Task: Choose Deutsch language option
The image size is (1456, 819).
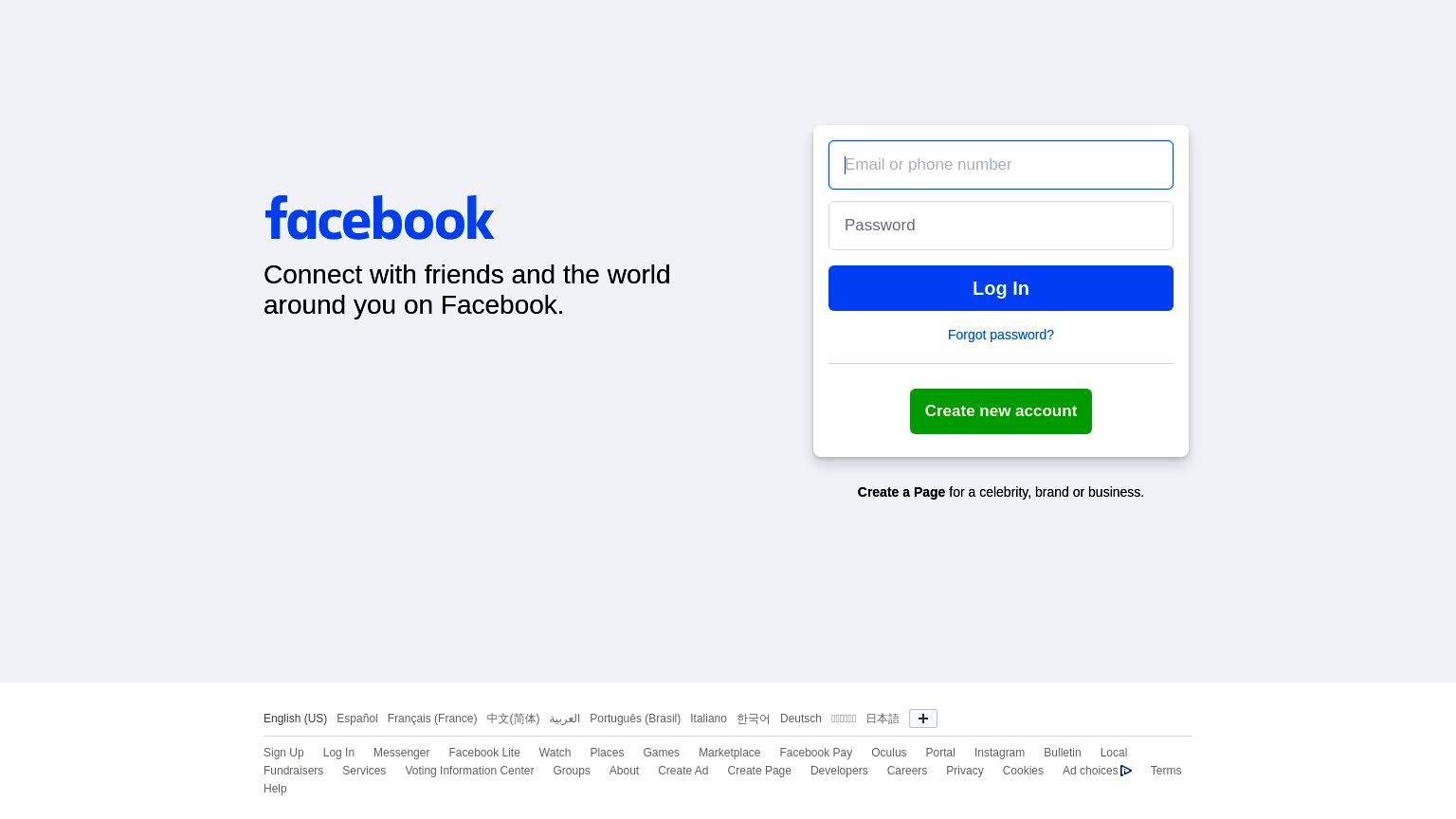Action: (x=801, y=719)
